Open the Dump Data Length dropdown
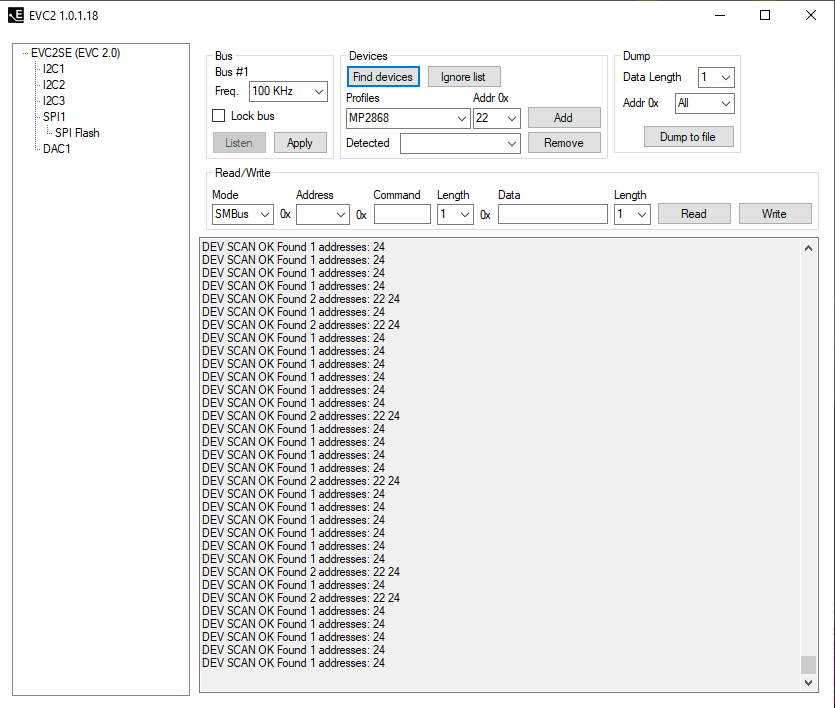The height and width of the screenshot is (708, 835). 716,78
